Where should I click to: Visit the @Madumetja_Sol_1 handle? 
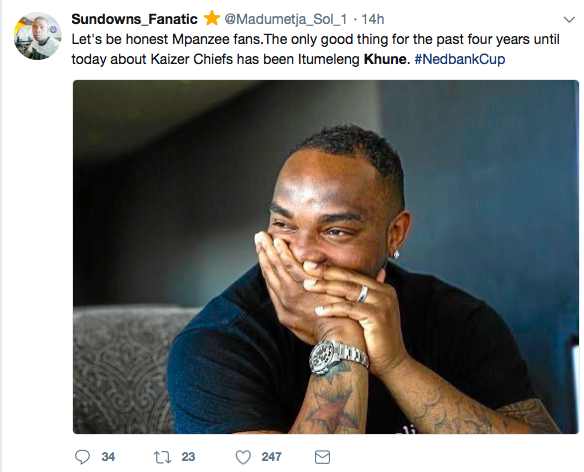[285, 19]
